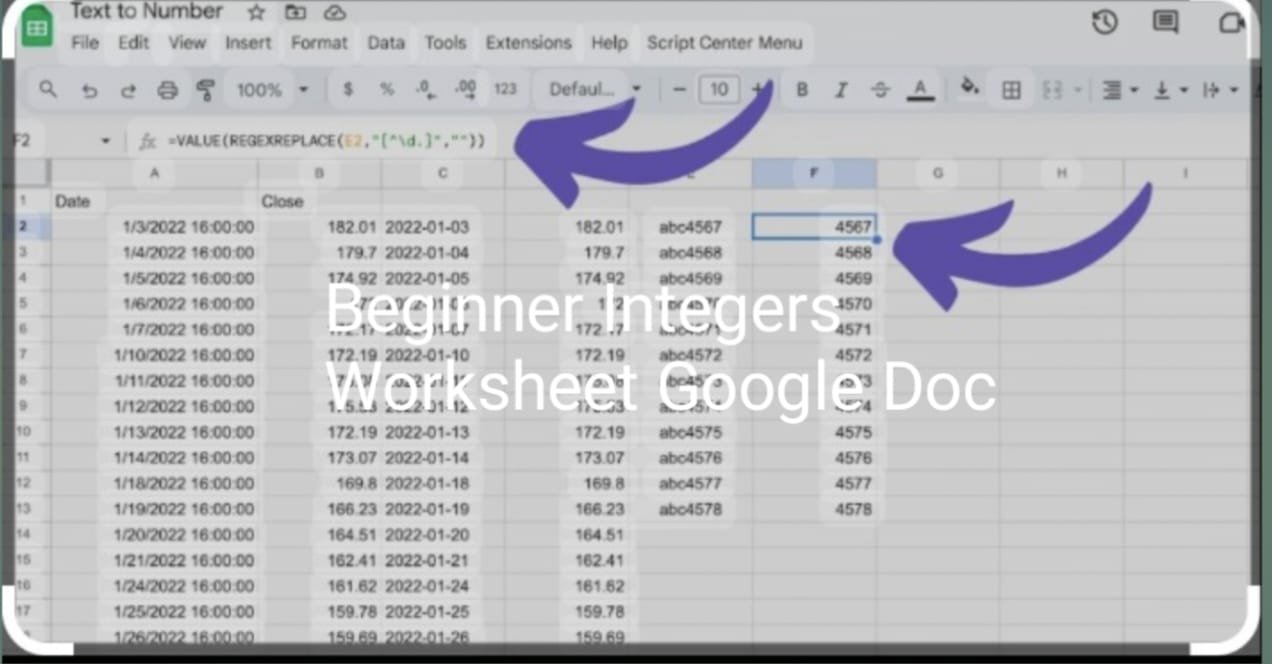Select column H header
The image size is (1272, 664).
1062,173
